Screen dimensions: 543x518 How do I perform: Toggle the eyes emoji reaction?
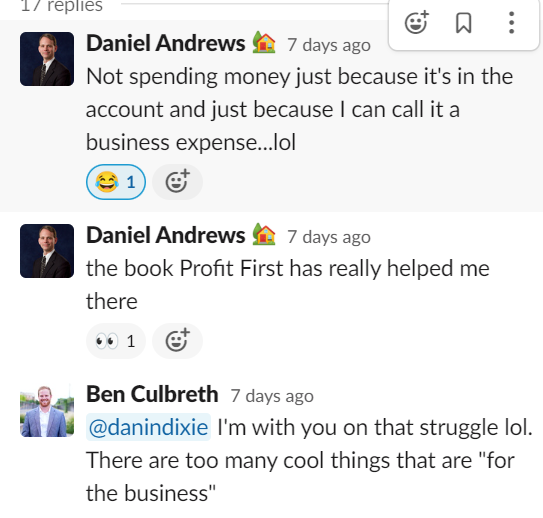pyautogui.click(x=116, y=341)
